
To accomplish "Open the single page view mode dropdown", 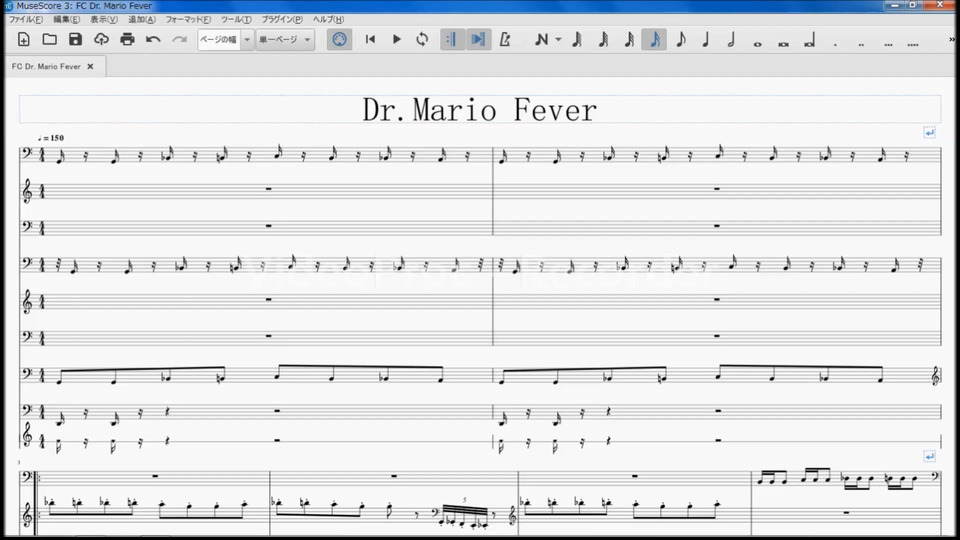I will coord(285,40).
